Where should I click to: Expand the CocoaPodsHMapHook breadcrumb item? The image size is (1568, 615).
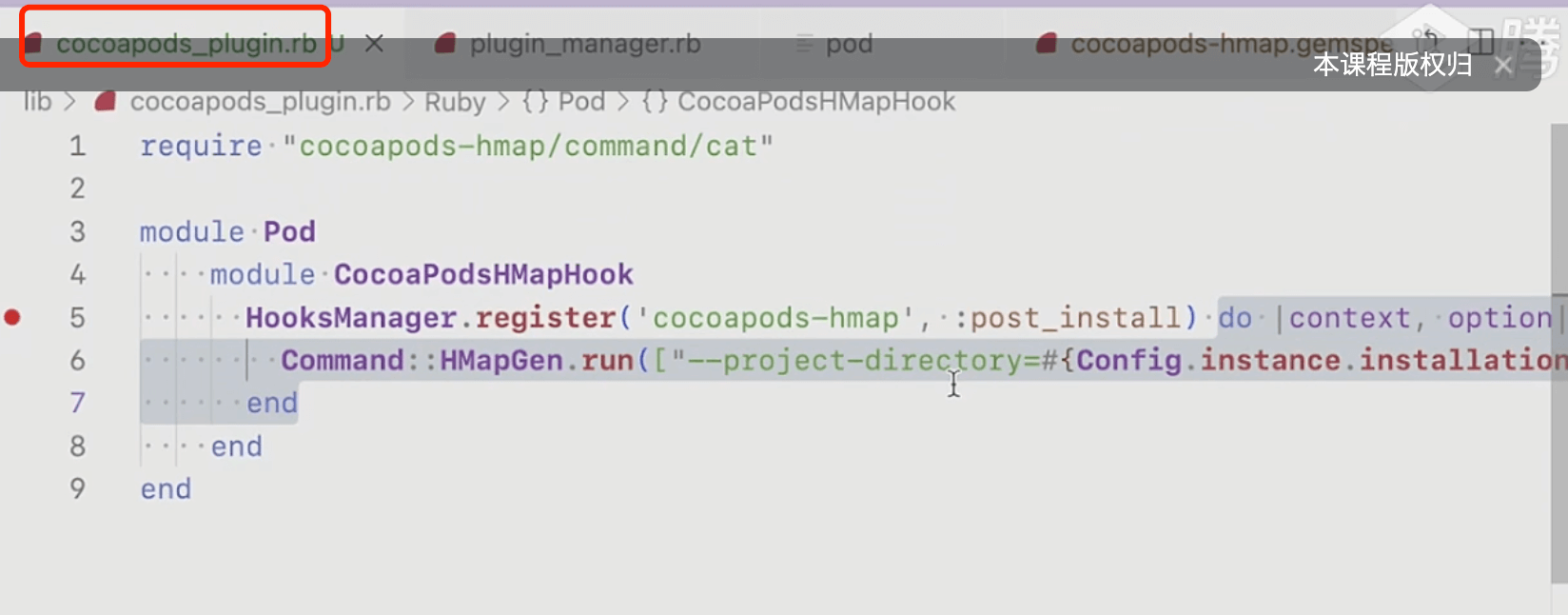click(x=815, y=102)
